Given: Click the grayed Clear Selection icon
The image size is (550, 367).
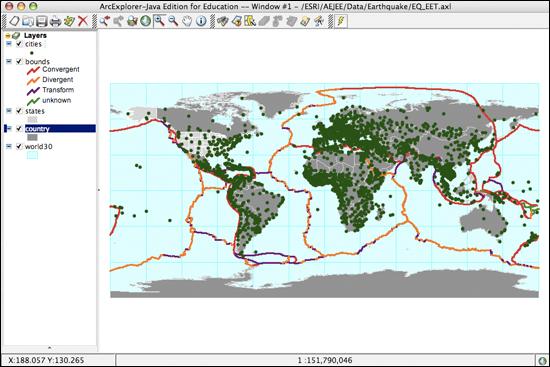Looking at the screenshot, I should (291, 21).
